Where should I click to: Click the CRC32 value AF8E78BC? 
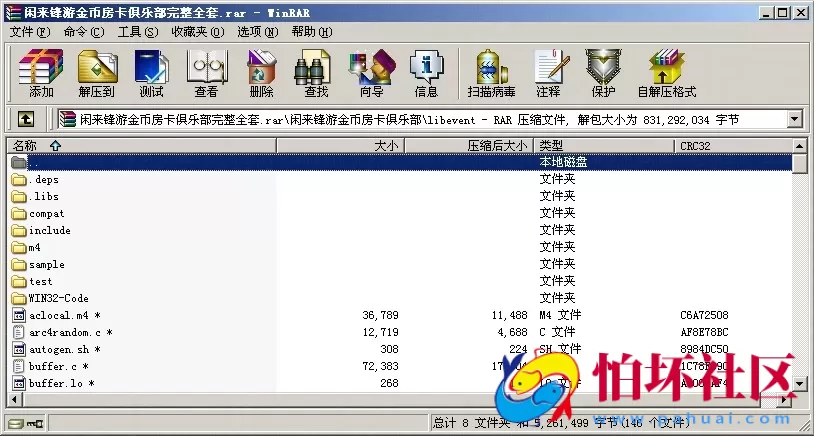point(704,332)
